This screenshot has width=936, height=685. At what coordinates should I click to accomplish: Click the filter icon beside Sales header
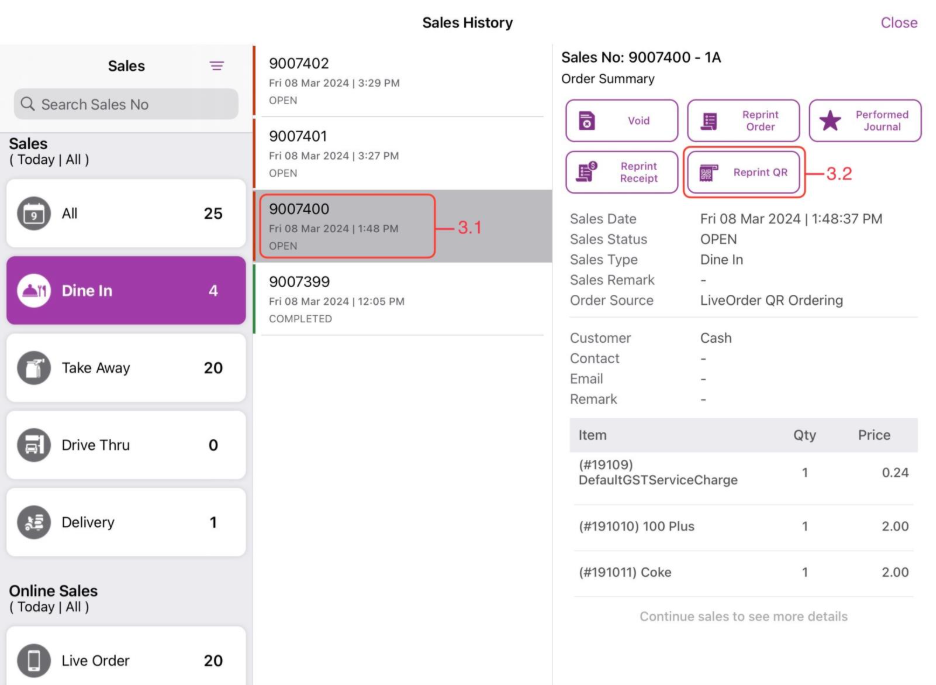coord(216,66)
